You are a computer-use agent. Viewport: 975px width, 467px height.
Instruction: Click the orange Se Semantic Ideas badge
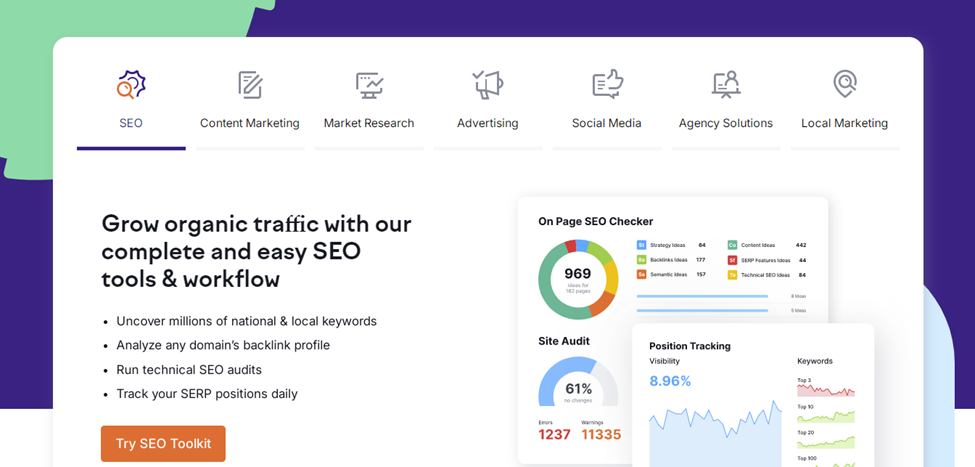(x=642, y=274)
